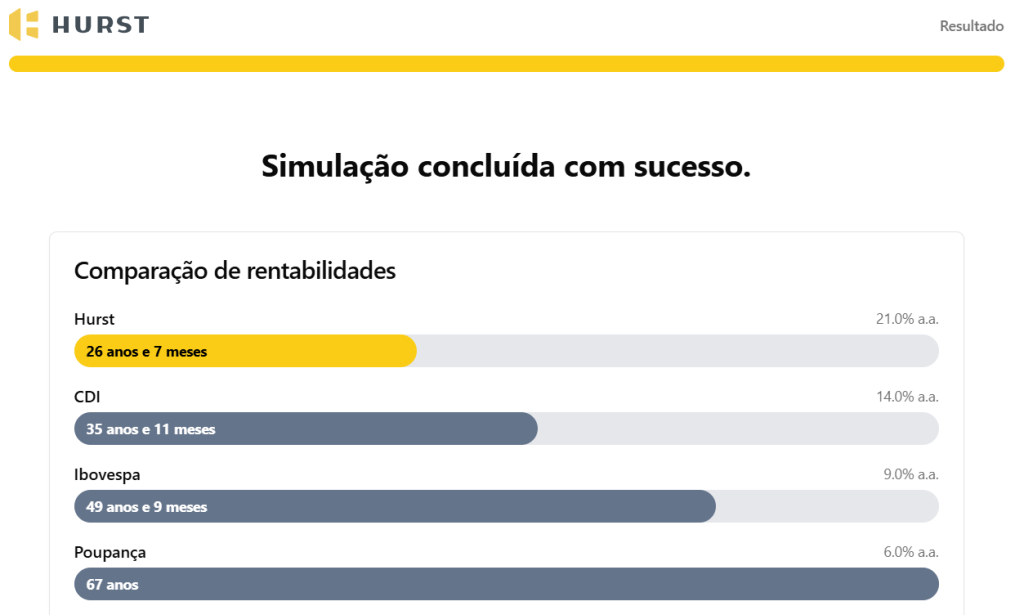
Task: Click the 26 anos e 7 meses text
Action: pyautogui.click(x=146, y=352)
